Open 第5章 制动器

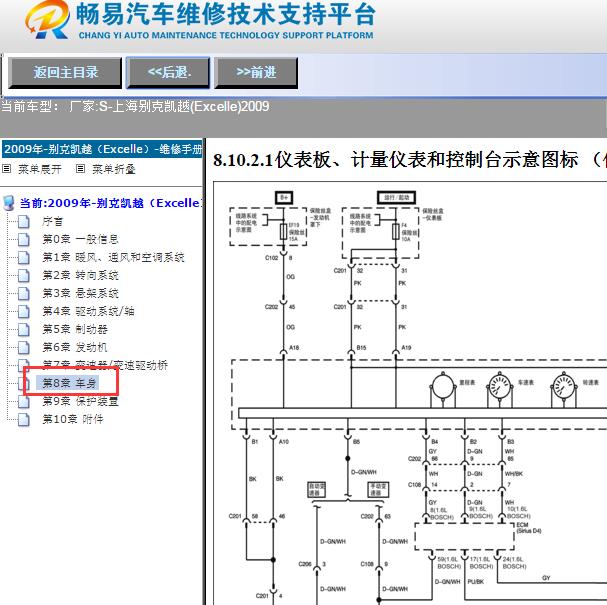pos(75,329)
